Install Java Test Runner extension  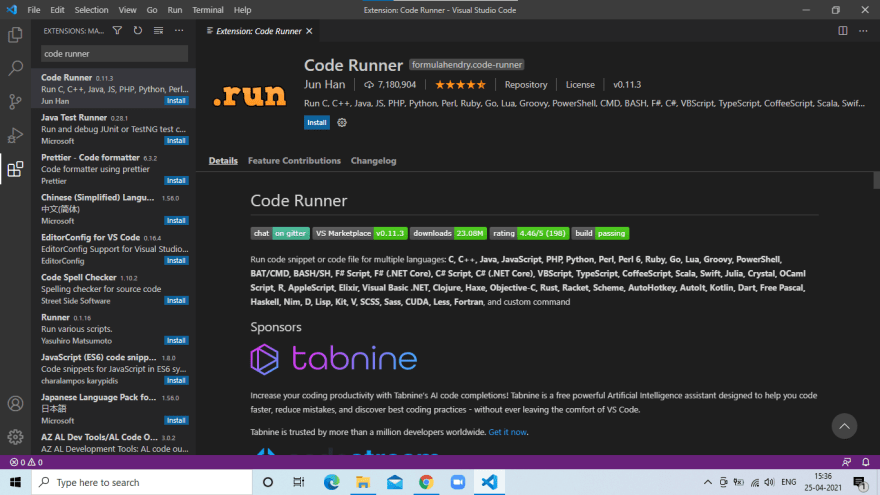(x=176, y=141)
